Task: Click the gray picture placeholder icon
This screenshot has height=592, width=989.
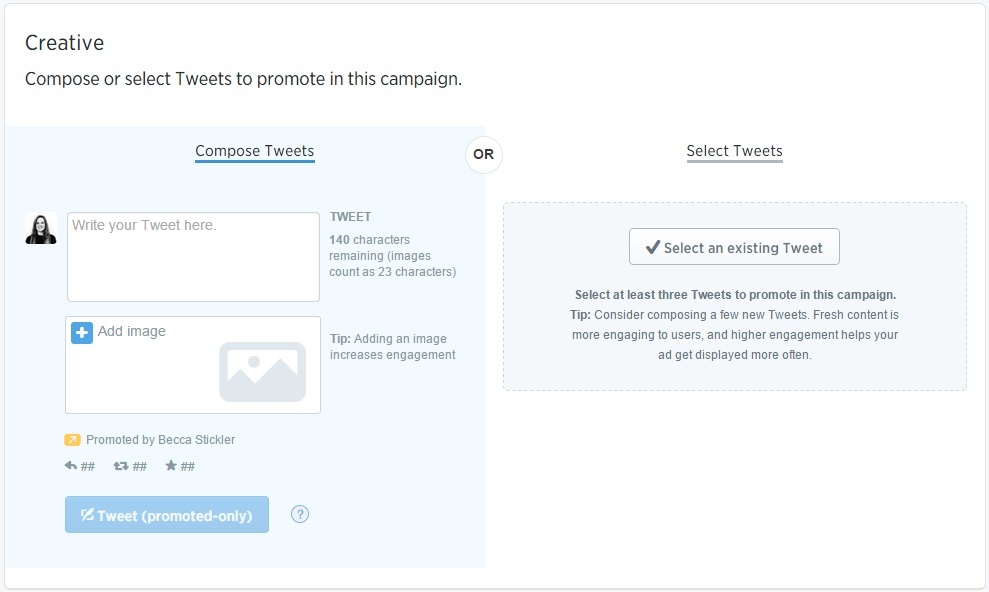Action: 262,371
